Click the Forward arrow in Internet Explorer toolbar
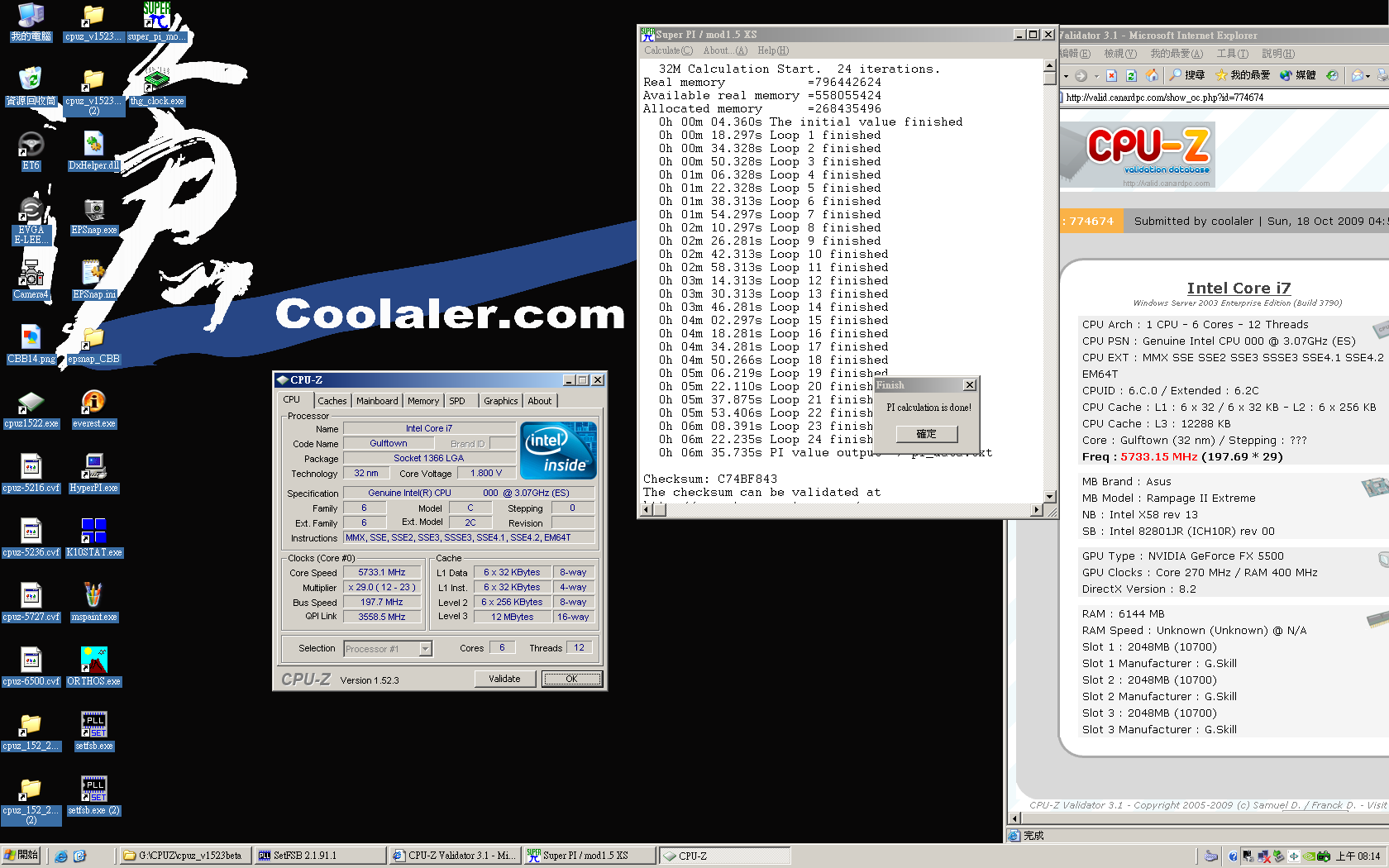1389x868 pixels. coord(1081,75)
